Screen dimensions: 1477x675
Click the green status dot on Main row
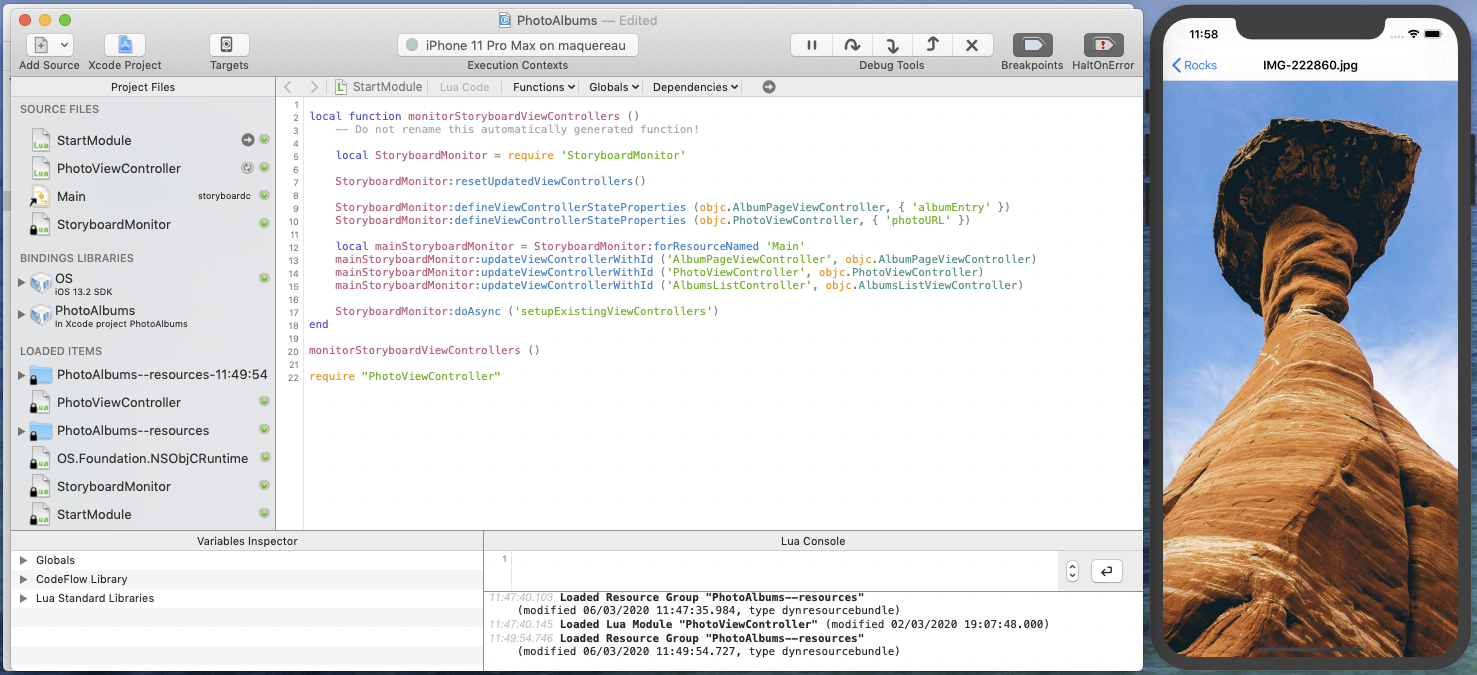pos(264,196)
